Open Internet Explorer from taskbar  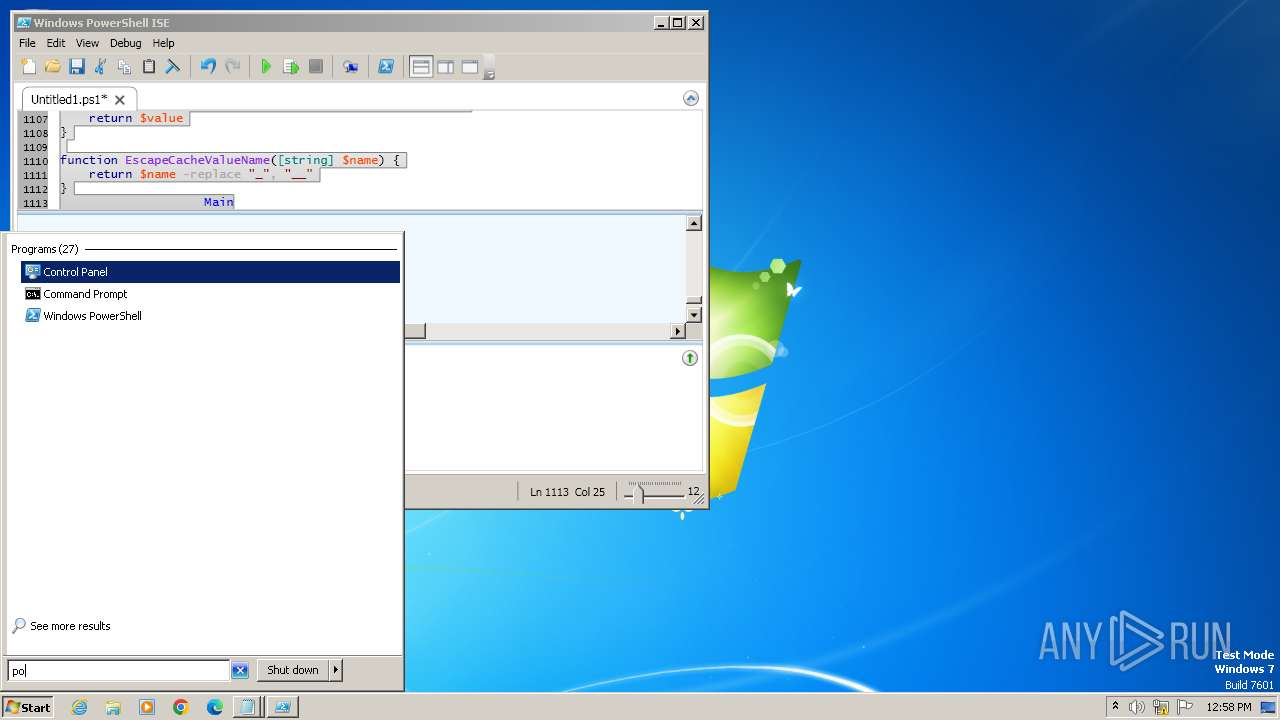tap(80, 707)
